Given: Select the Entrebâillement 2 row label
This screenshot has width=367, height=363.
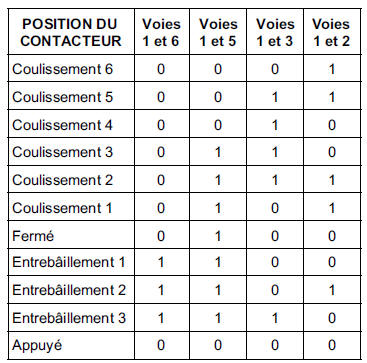Looking at the screenshot, I should pyautogui.click(x=69, y=290).
